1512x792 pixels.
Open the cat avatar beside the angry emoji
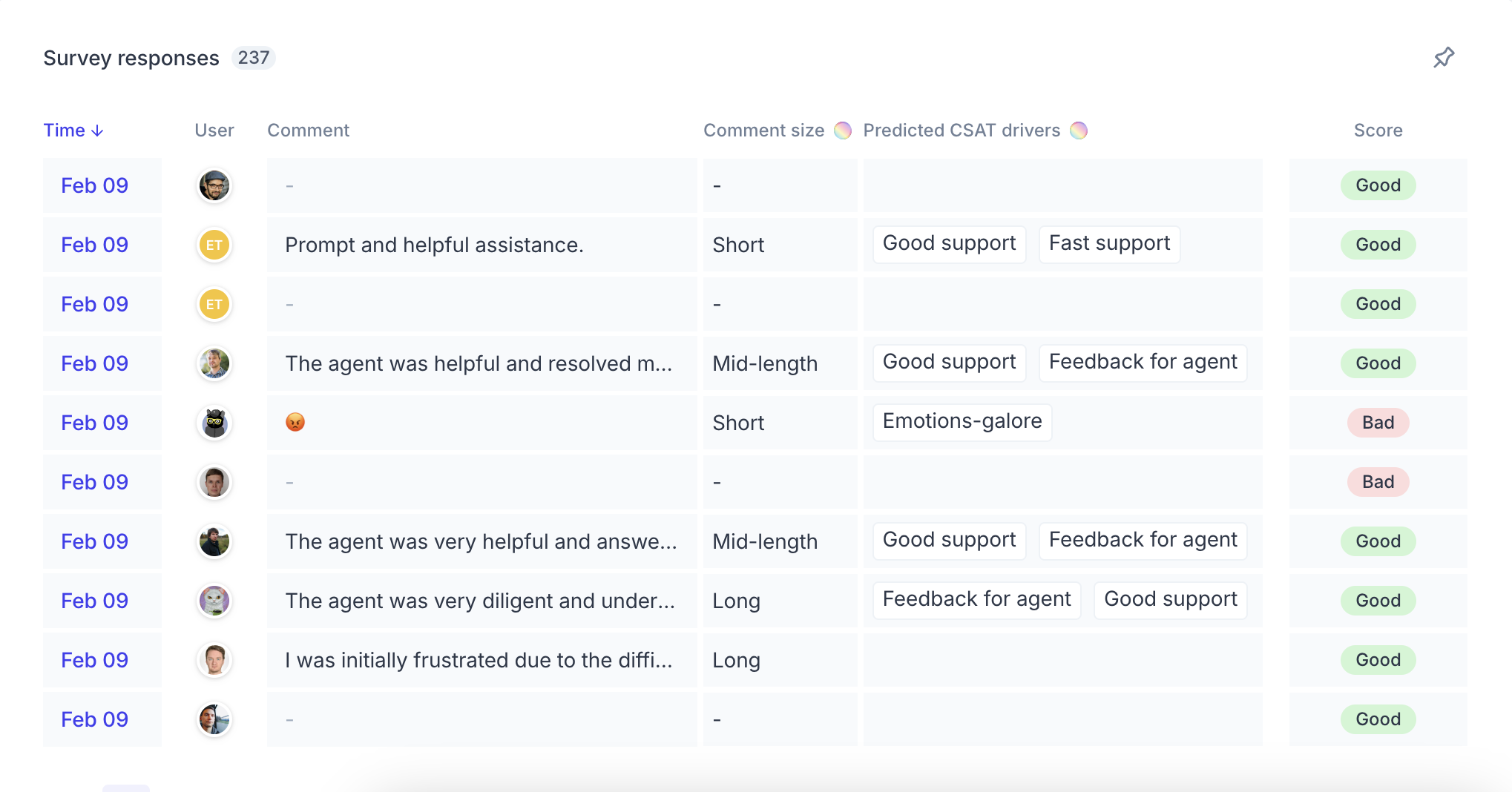click(x=214, y=423)
